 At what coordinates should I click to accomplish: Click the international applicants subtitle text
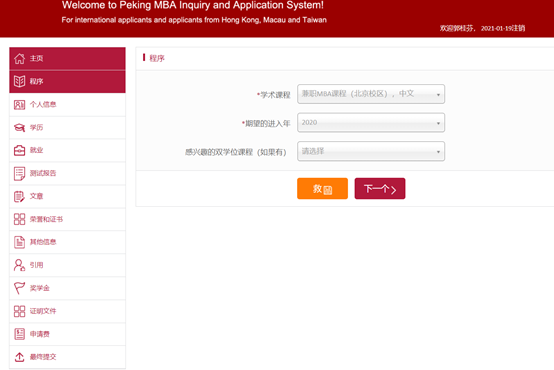click(x=194, y=20)
